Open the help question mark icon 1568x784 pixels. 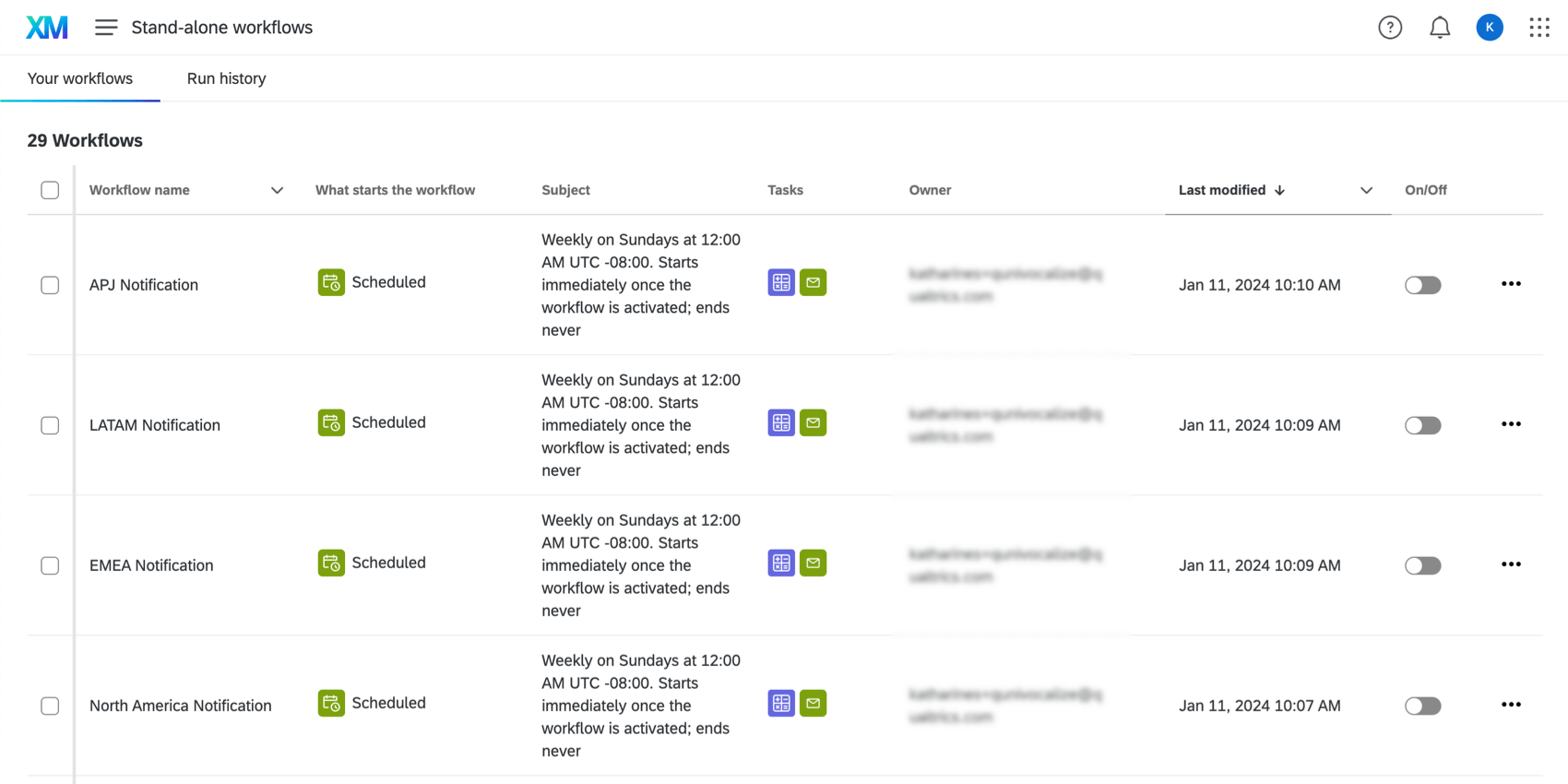click(1390, 28)
